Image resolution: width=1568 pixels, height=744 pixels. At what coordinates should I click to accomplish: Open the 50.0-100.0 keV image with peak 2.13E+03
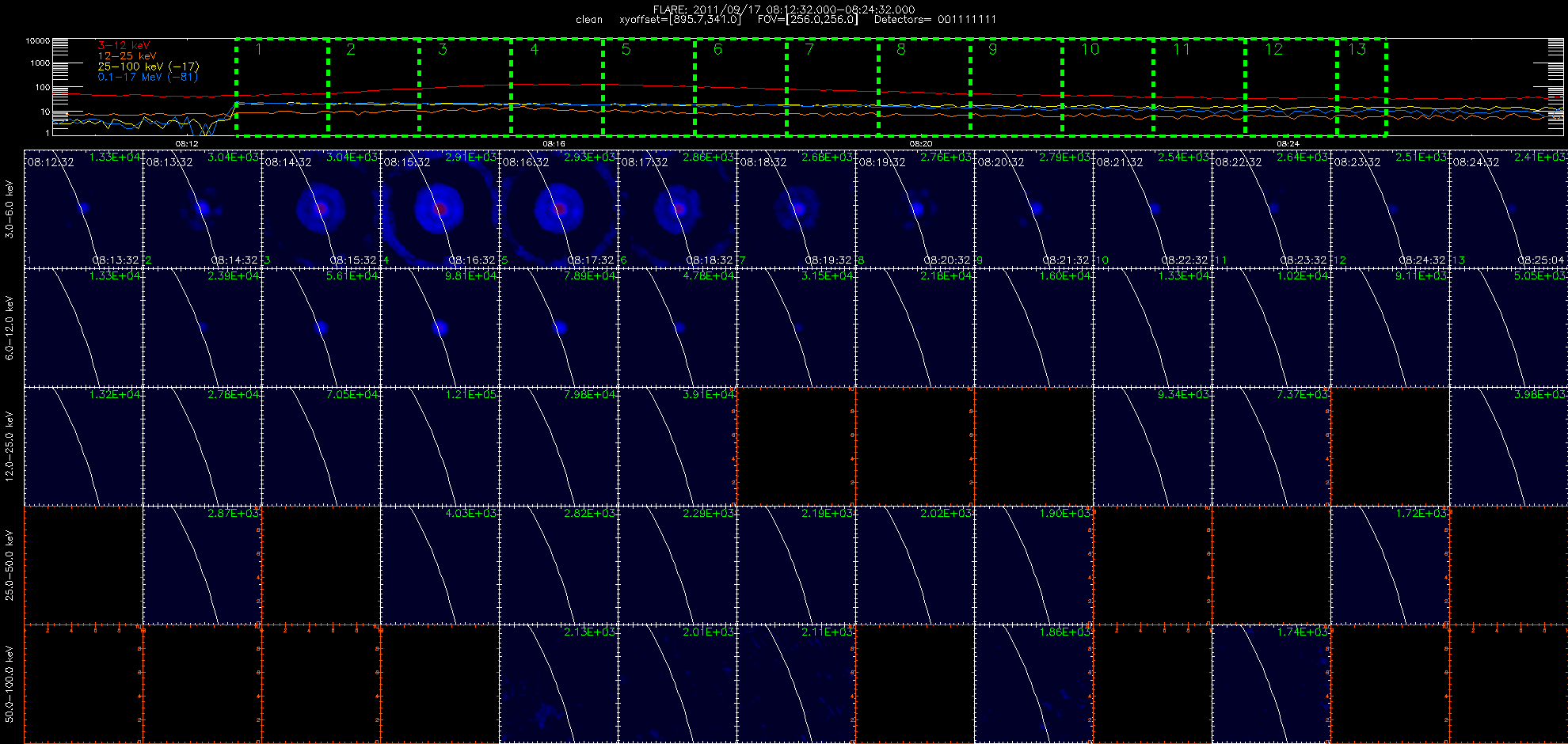[x=558, y=684]
